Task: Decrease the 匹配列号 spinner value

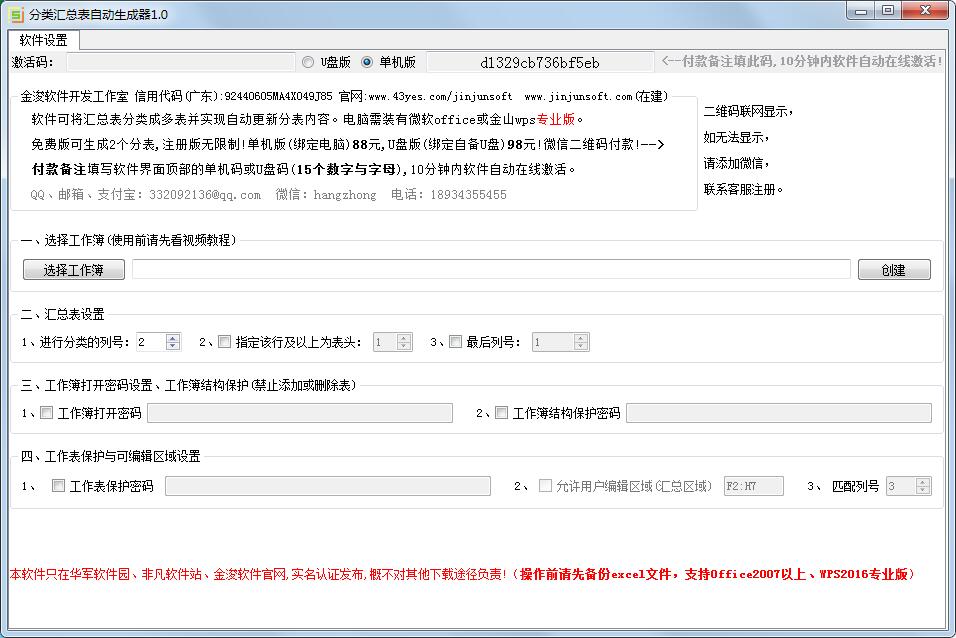Action: click(x=923, y=490)
